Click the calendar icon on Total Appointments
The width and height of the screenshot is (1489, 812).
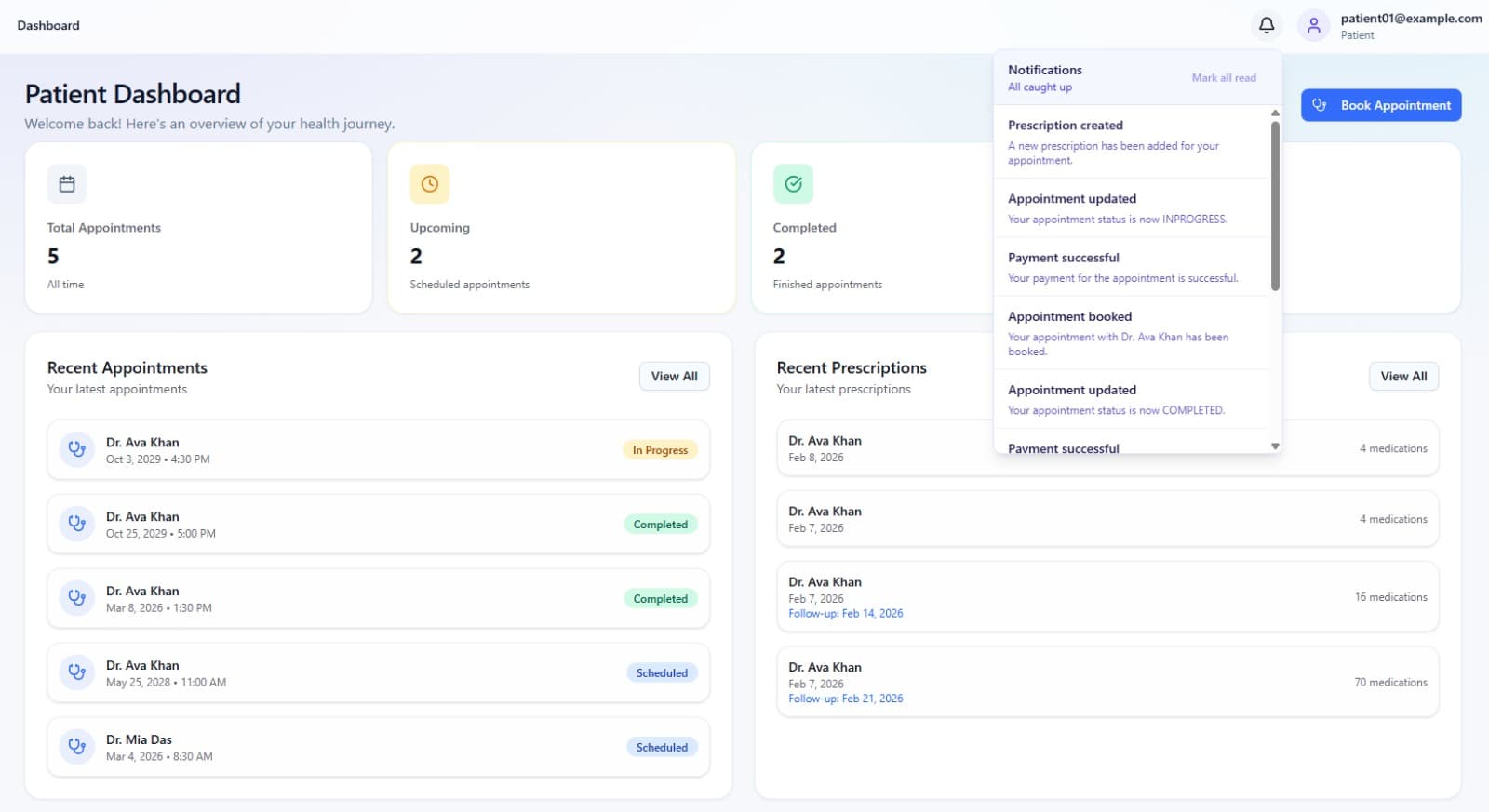[67, 184]
